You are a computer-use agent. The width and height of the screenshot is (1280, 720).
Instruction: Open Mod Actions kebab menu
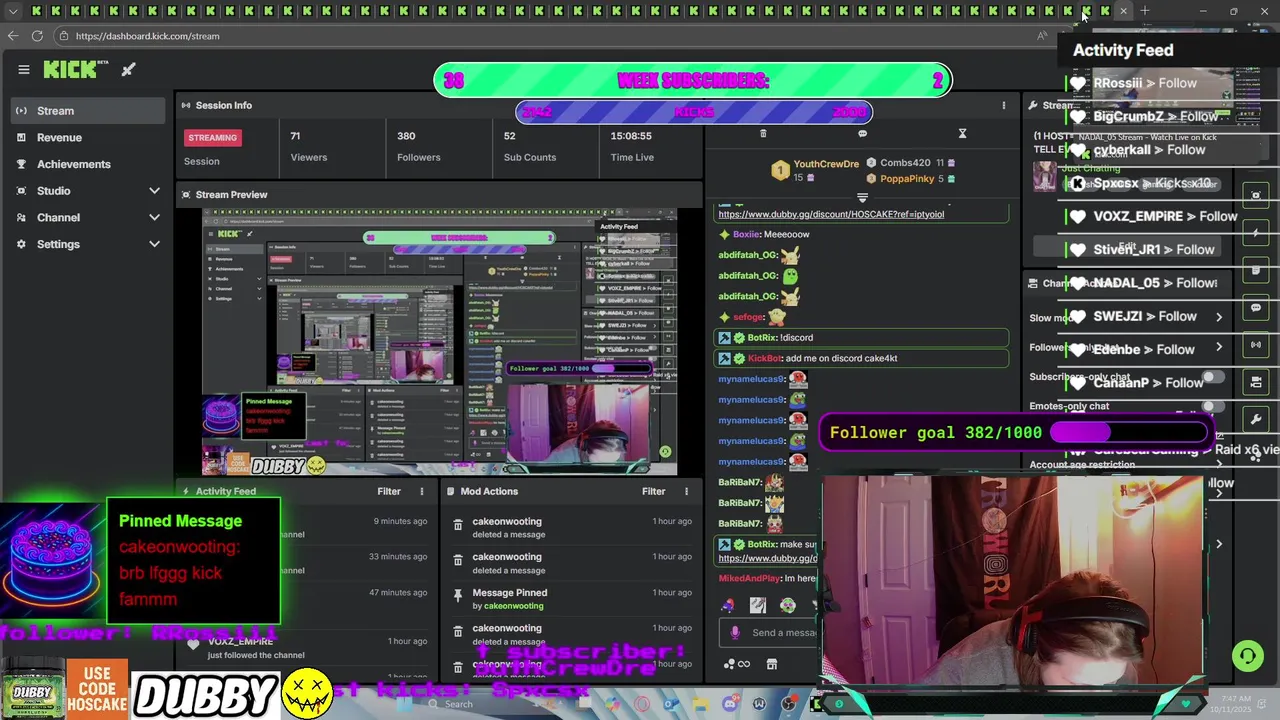pos(686,491)
